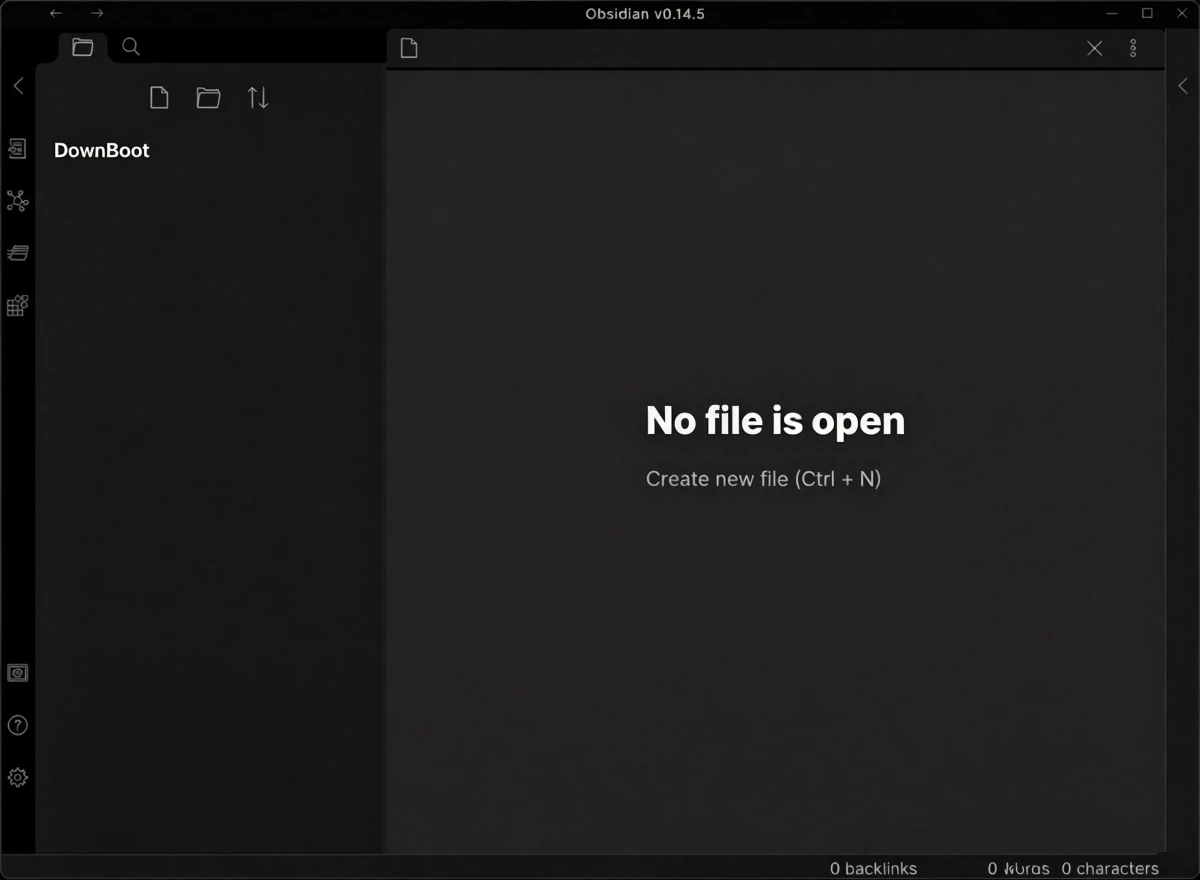This screenshot has height=880, width=1200.
Task: Navigate back with the arrow
Action: point(56,13)
